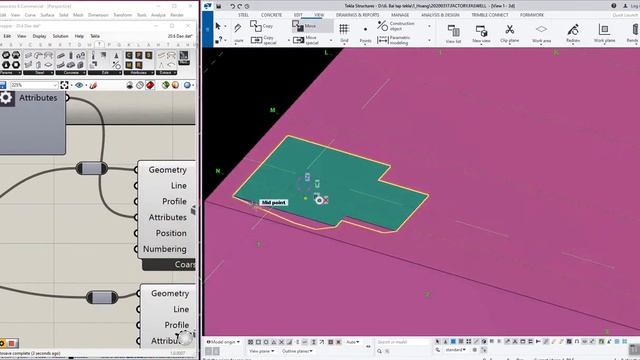Click the Numbering input parameter
The width and height of the screenshot is (640, 360).
pyautogui.click(x=164, y=249)
